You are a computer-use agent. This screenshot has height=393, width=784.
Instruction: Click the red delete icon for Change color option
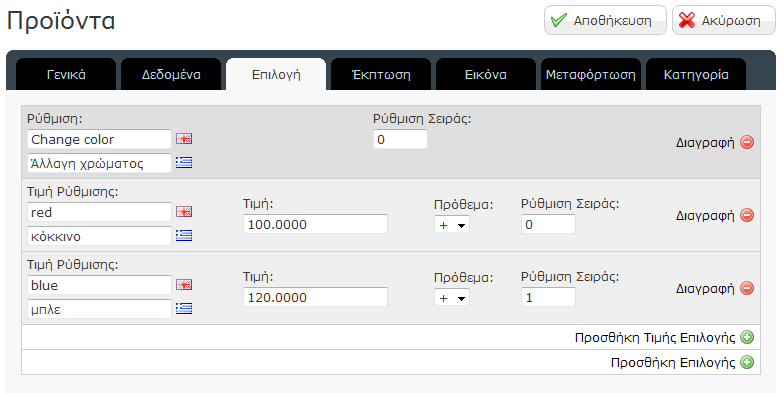click(747, 142)
